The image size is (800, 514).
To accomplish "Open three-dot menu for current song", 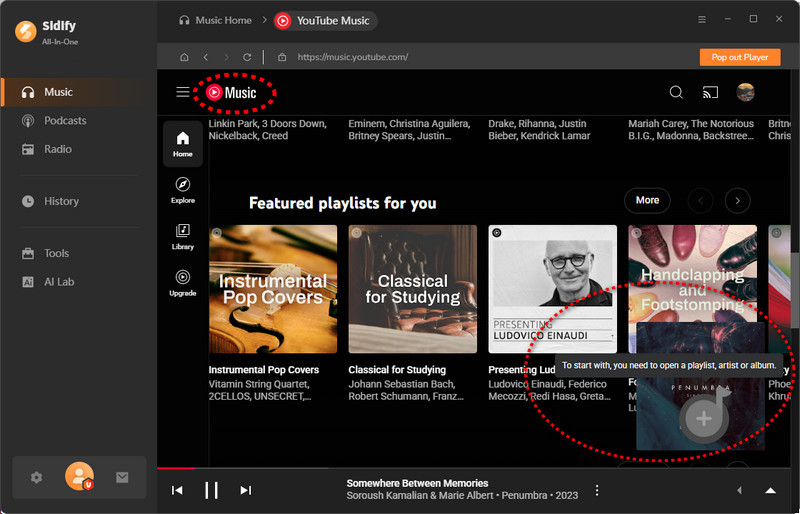I will 596,491.
